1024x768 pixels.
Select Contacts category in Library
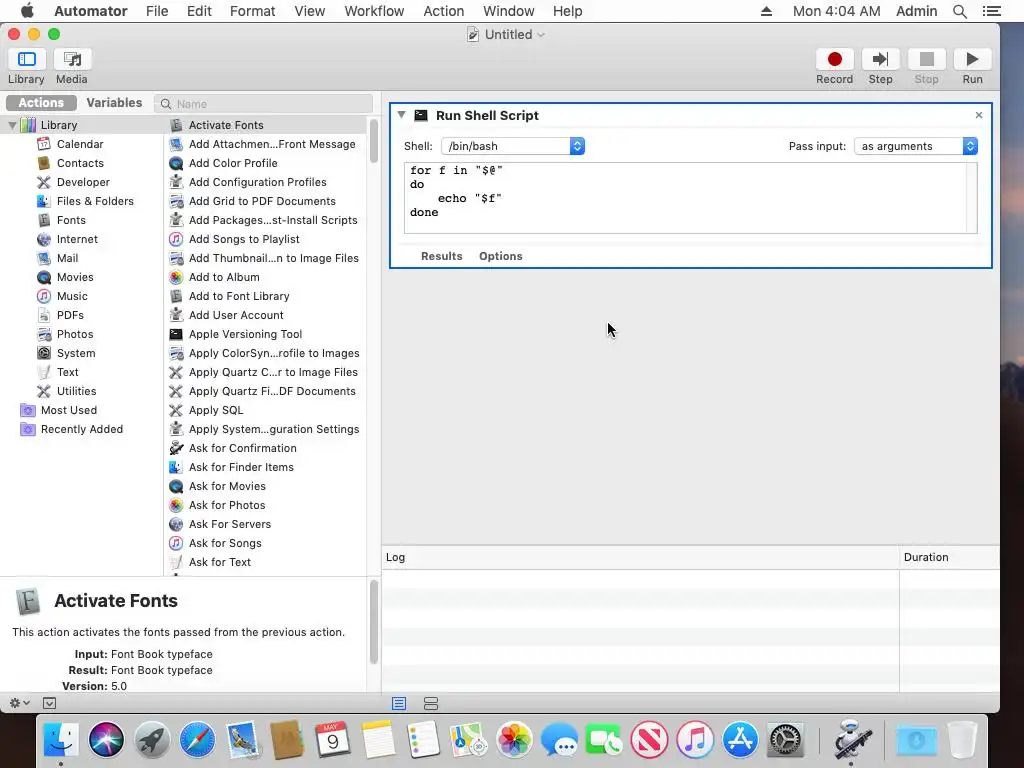click(x=80, y=163)
